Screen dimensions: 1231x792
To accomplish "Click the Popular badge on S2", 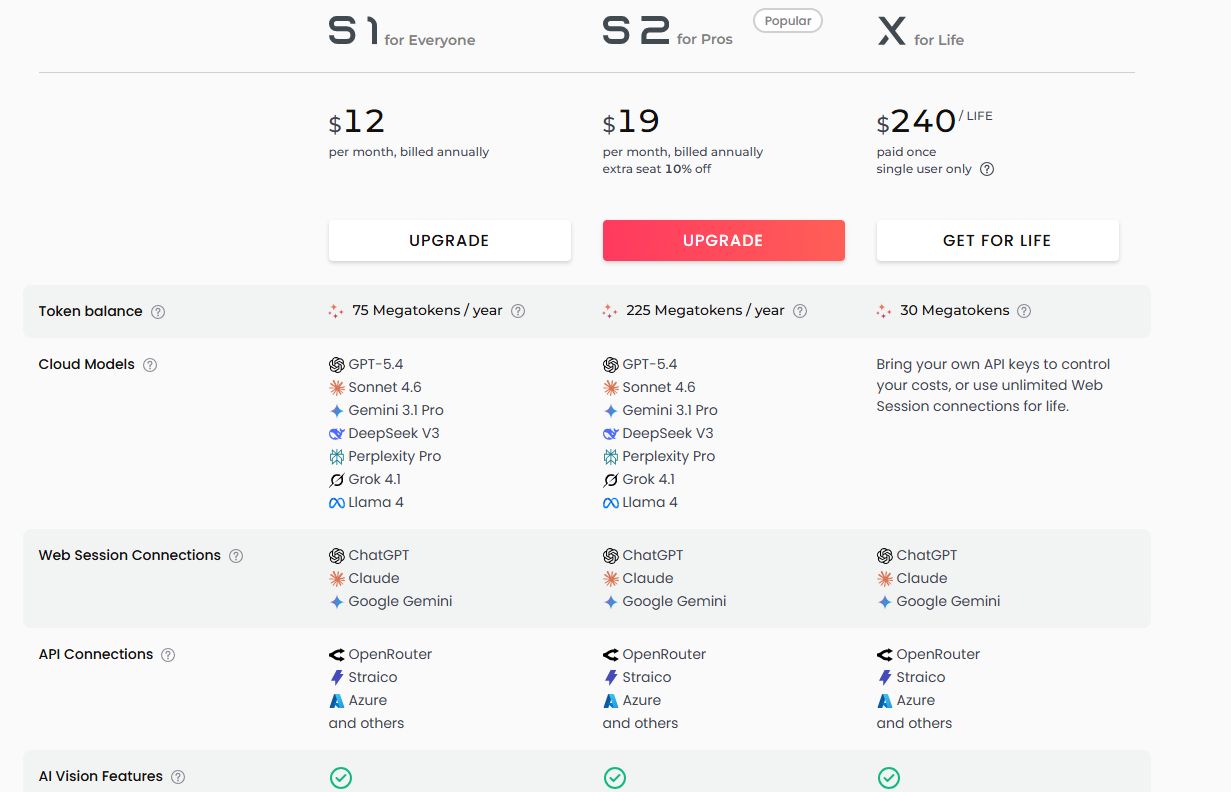I will [788, 21].
